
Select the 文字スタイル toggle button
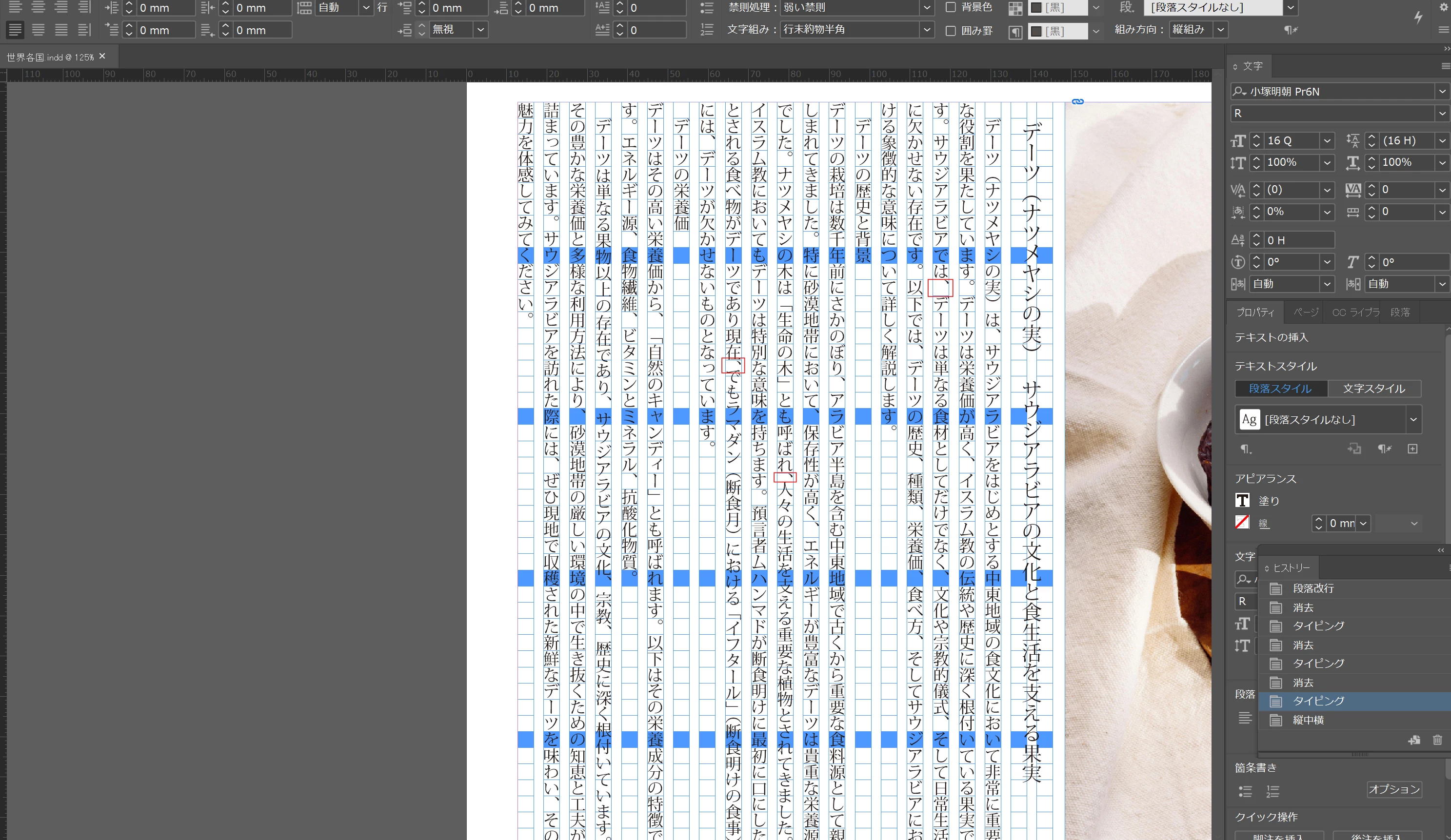pyautogui.click(x=1374, y=389)
